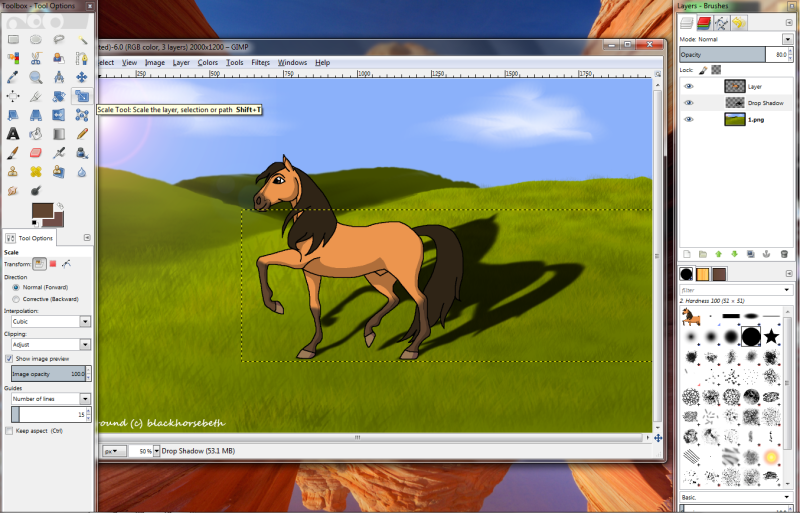The height and width of the screenshot is (513, 800).
Task: Select the Pencil tool
Action: (x=82, y=134)
